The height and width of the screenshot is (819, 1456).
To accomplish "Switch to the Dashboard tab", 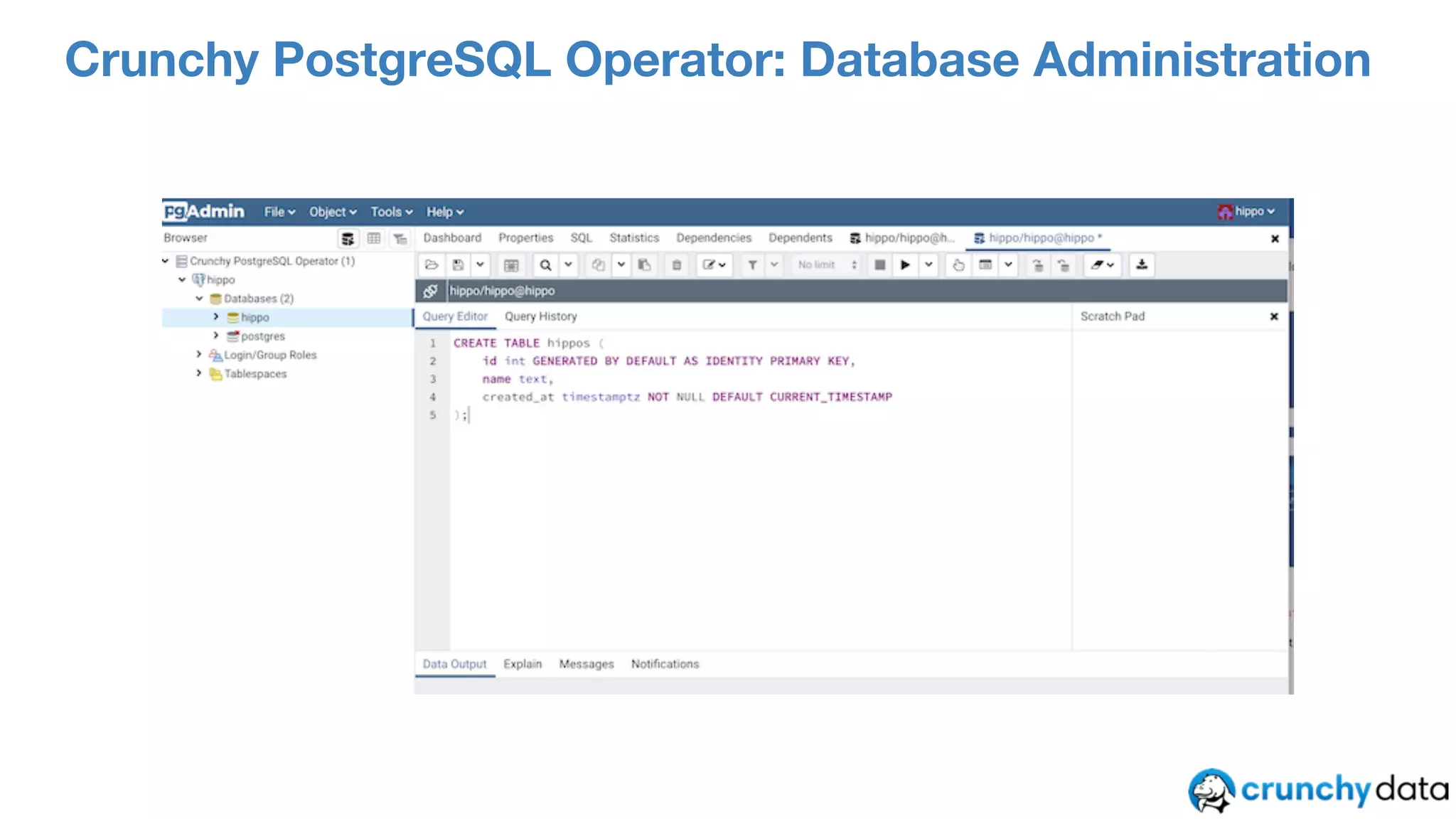I will (x=452, y=238).
